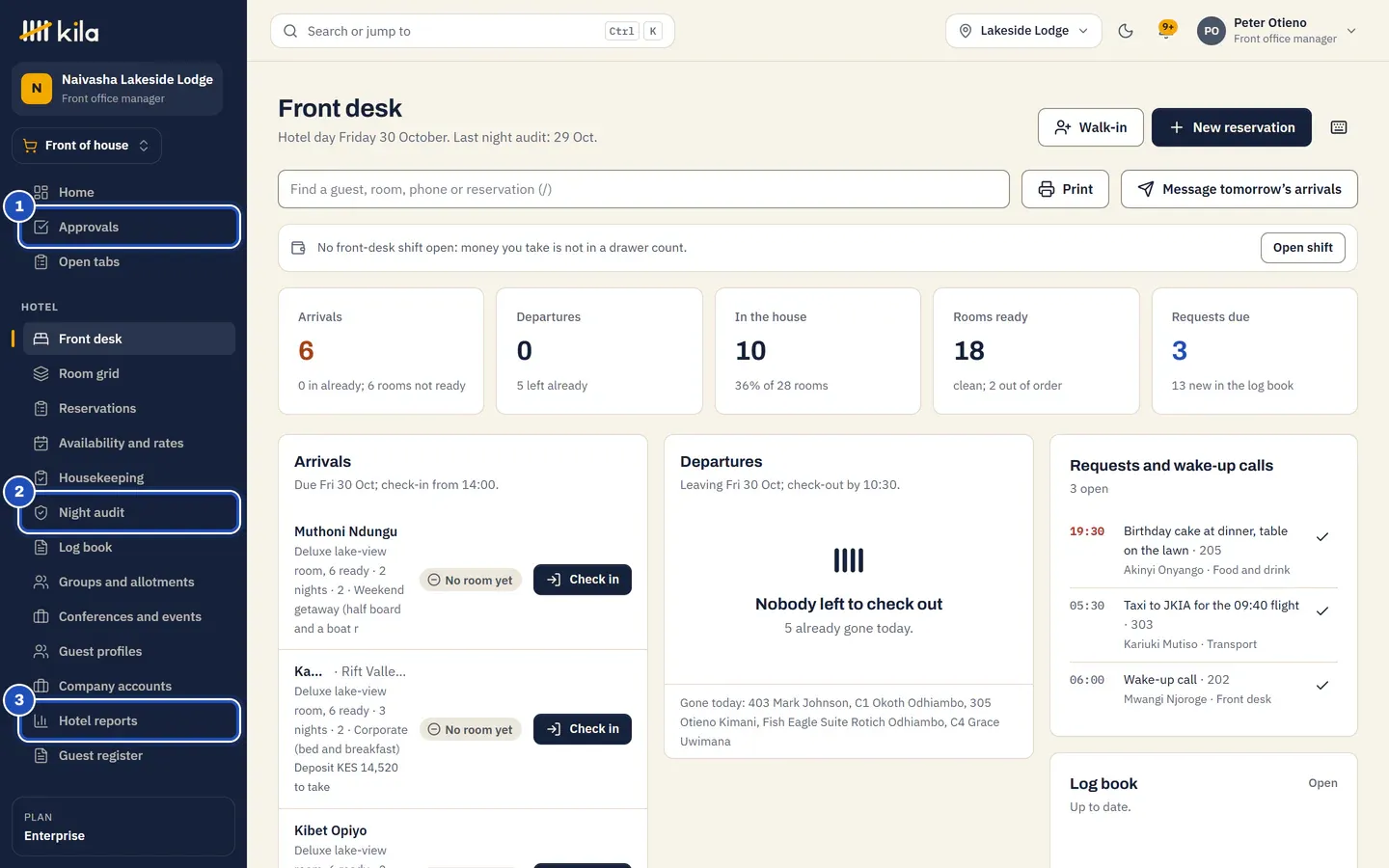Open Front of house module switcher
The height and width of the screenshot is (868, 1389).
(x=87, y=146)
